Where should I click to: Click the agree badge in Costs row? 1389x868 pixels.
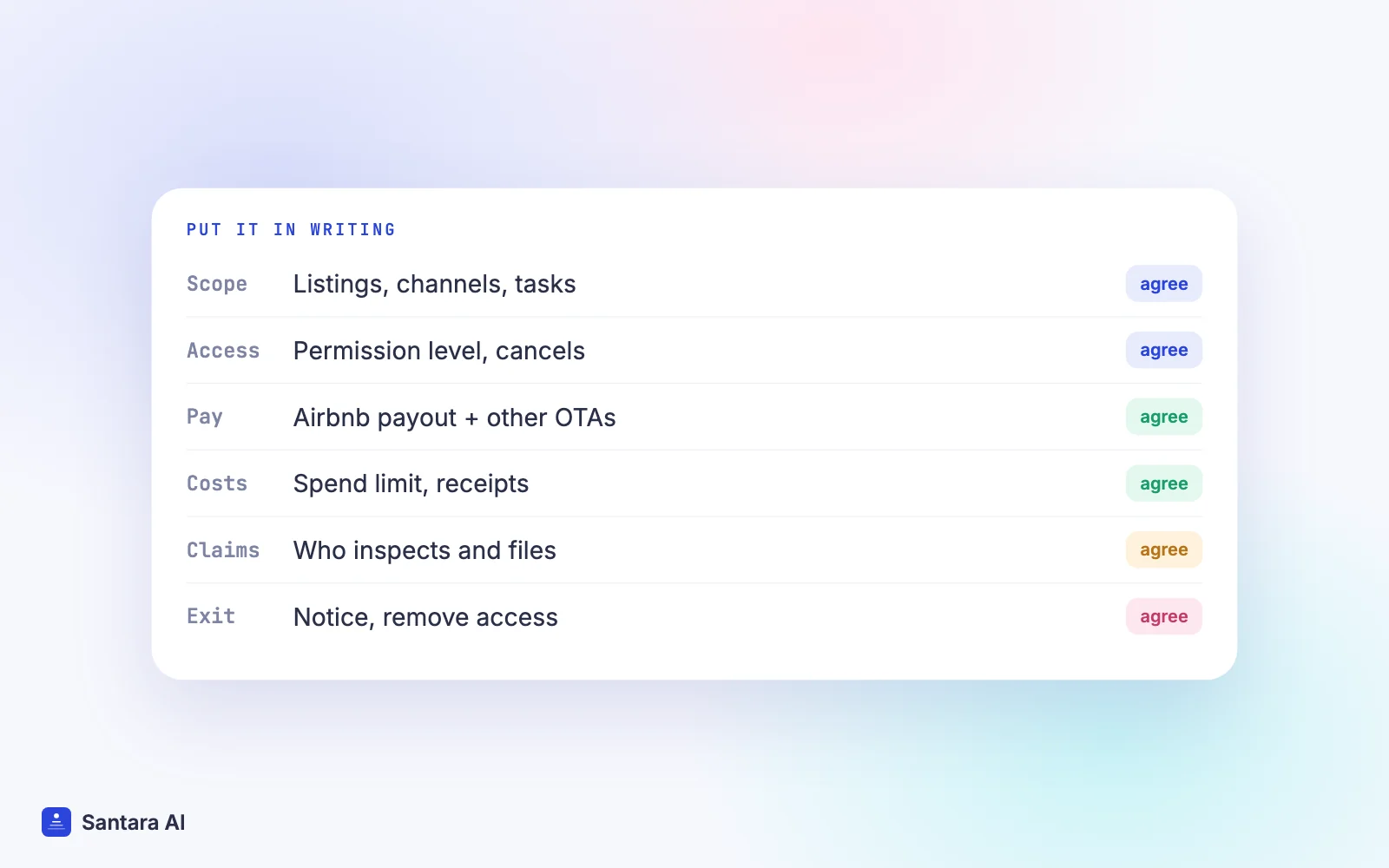coord(1163,483)
